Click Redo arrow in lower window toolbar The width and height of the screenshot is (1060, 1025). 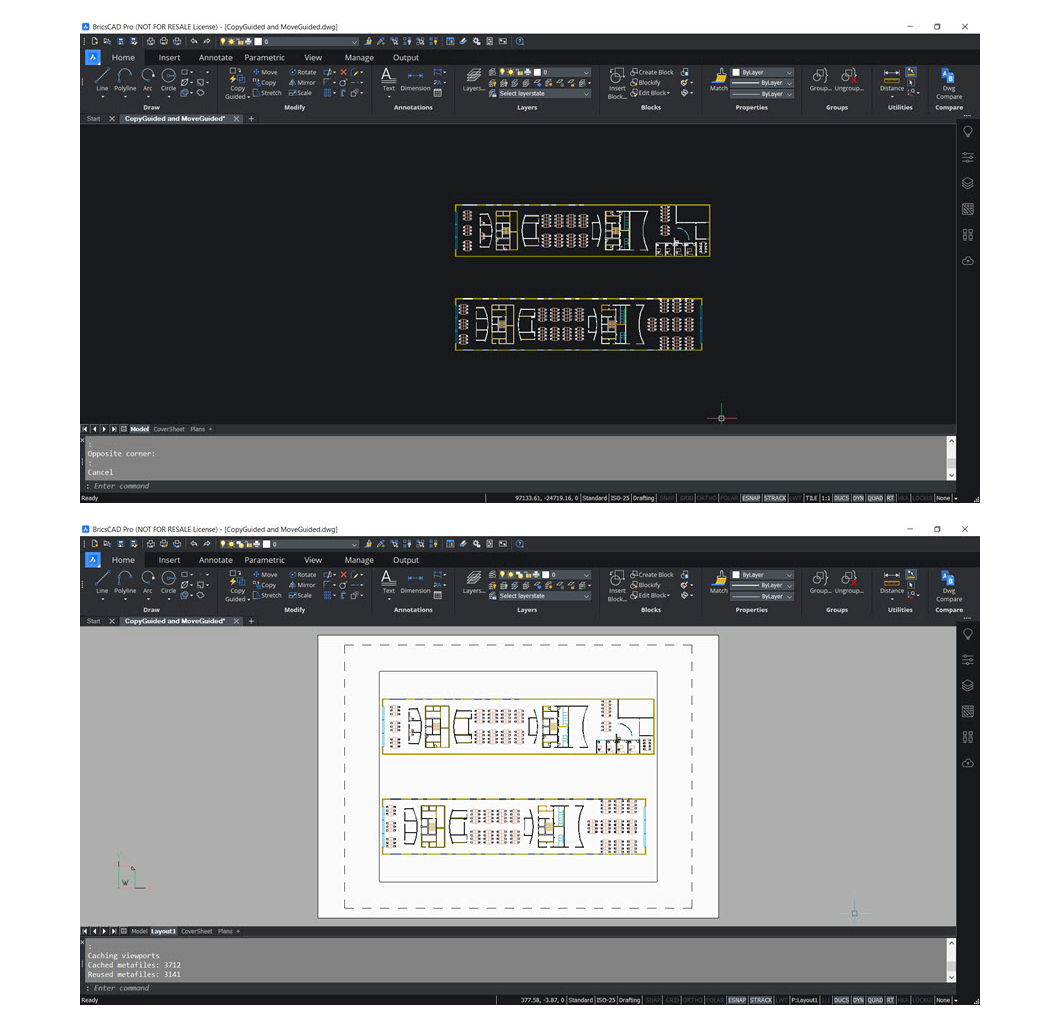207,544
